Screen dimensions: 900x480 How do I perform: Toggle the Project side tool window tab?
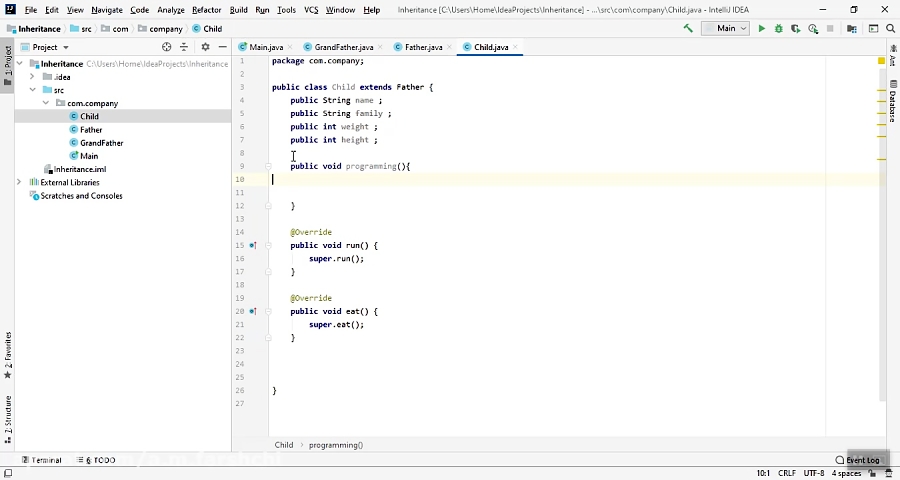(x=7, y=65)
